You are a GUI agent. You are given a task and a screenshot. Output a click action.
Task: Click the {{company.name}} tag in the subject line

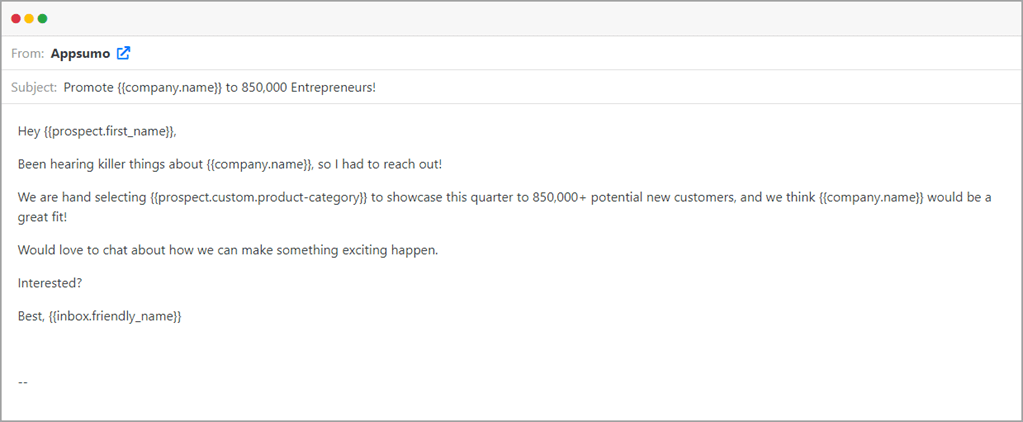(x=165, y=87)
